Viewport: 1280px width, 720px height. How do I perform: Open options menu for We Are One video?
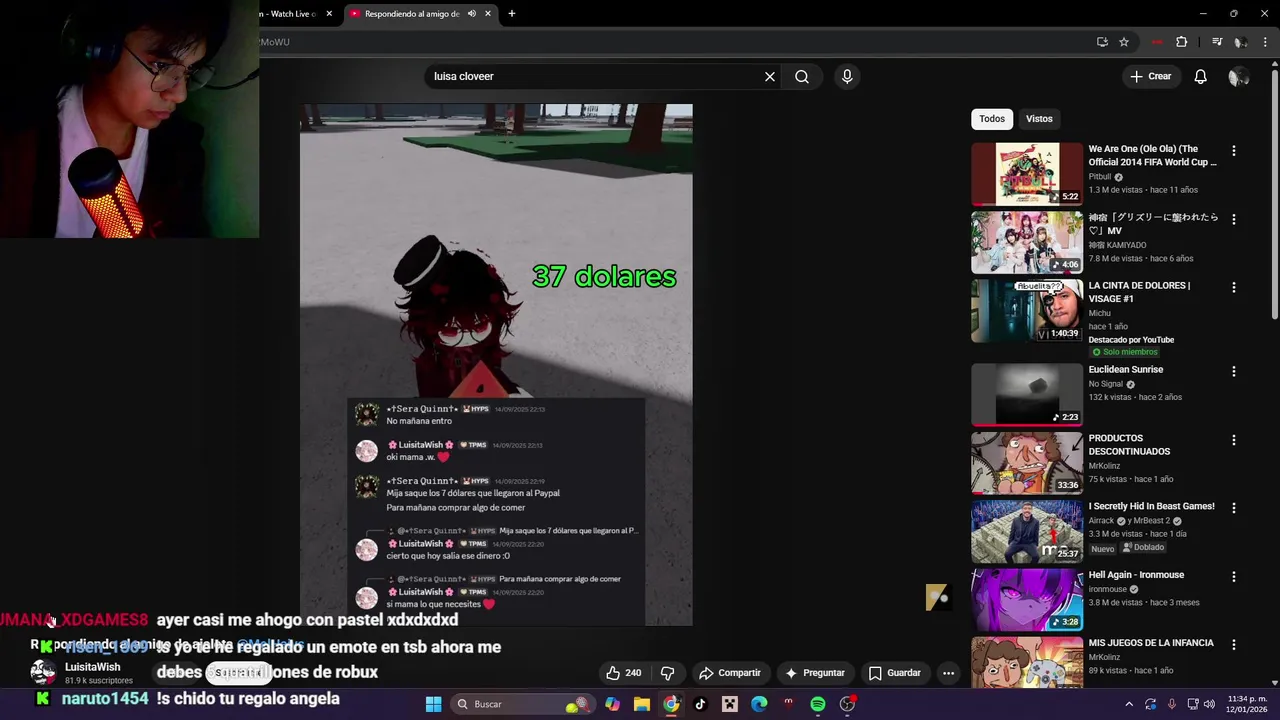1233,151
